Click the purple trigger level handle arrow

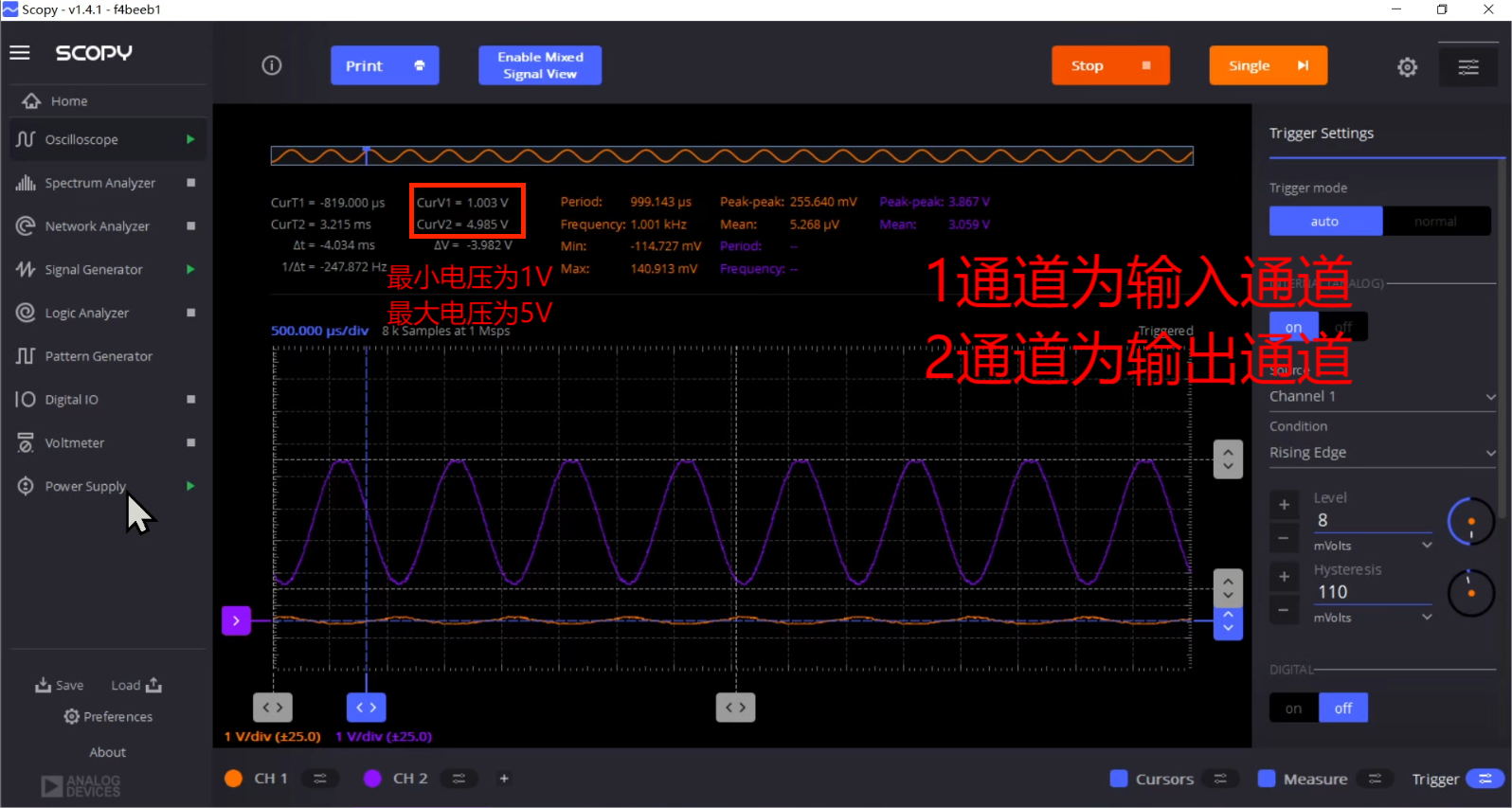(x=236, y=620)
